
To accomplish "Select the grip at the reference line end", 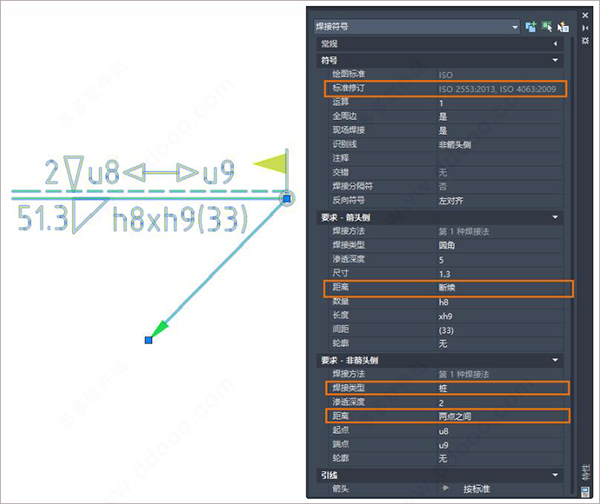I will [287, 198].
